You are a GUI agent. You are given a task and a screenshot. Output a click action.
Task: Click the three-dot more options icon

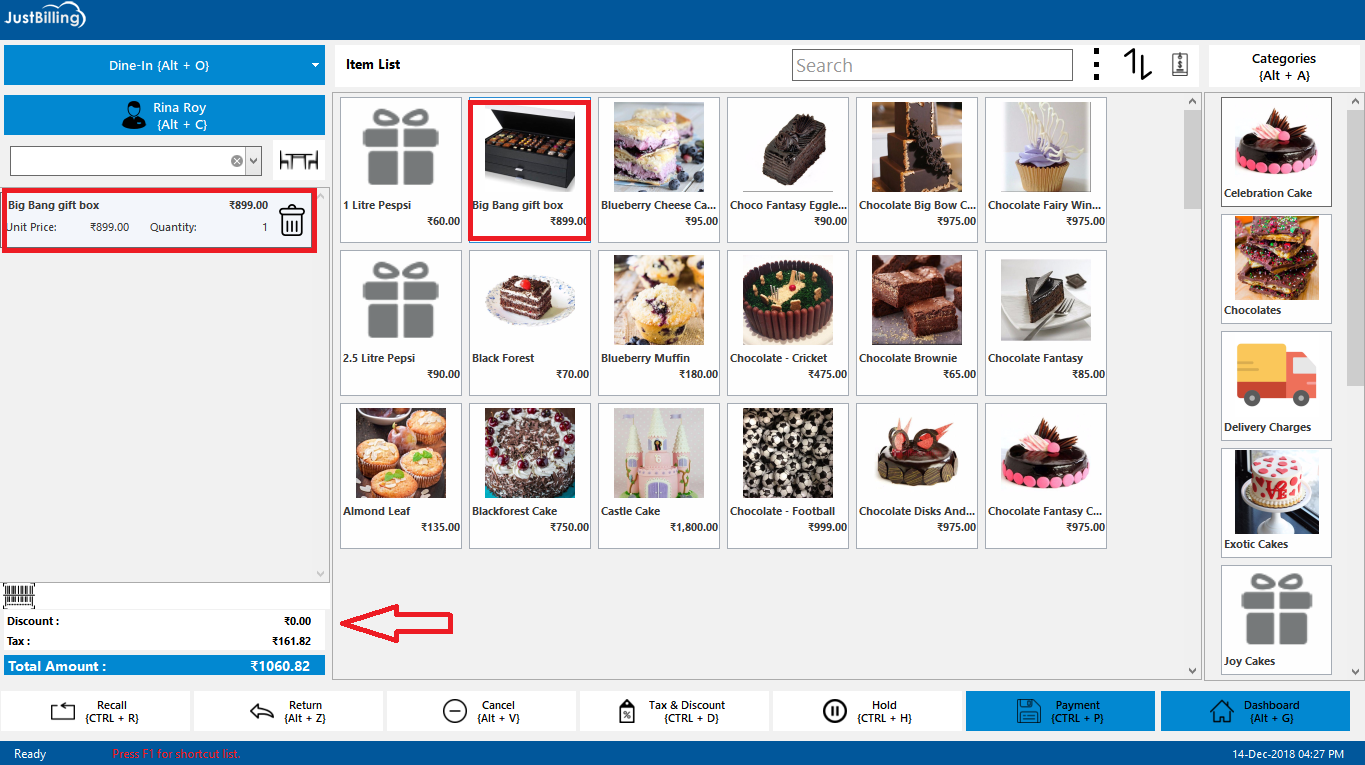click(x=1097, y=64)
